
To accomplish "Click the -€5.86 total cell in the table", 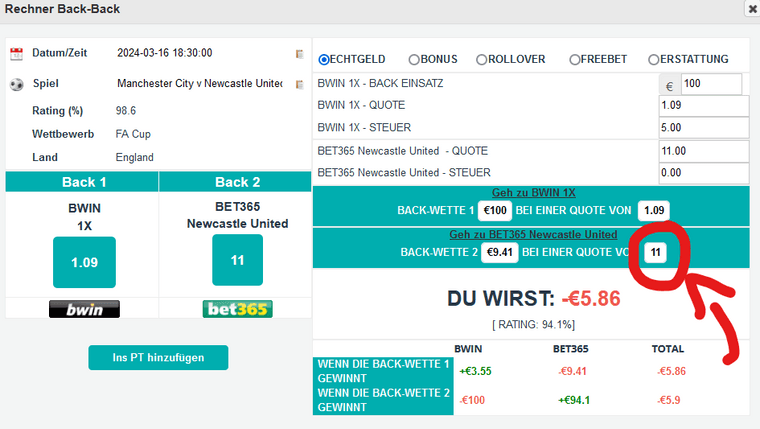I will (671, 371).
